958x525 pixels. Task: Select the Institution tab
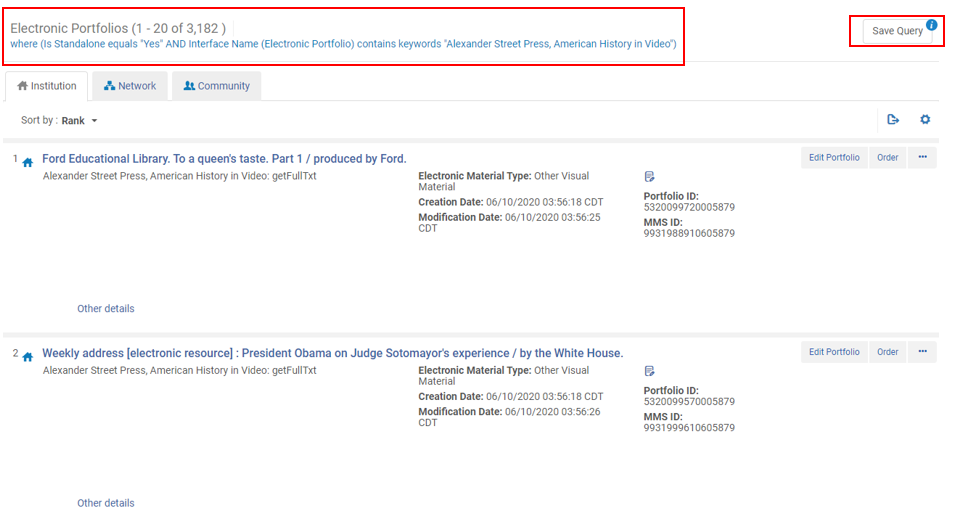pos(47,86)
